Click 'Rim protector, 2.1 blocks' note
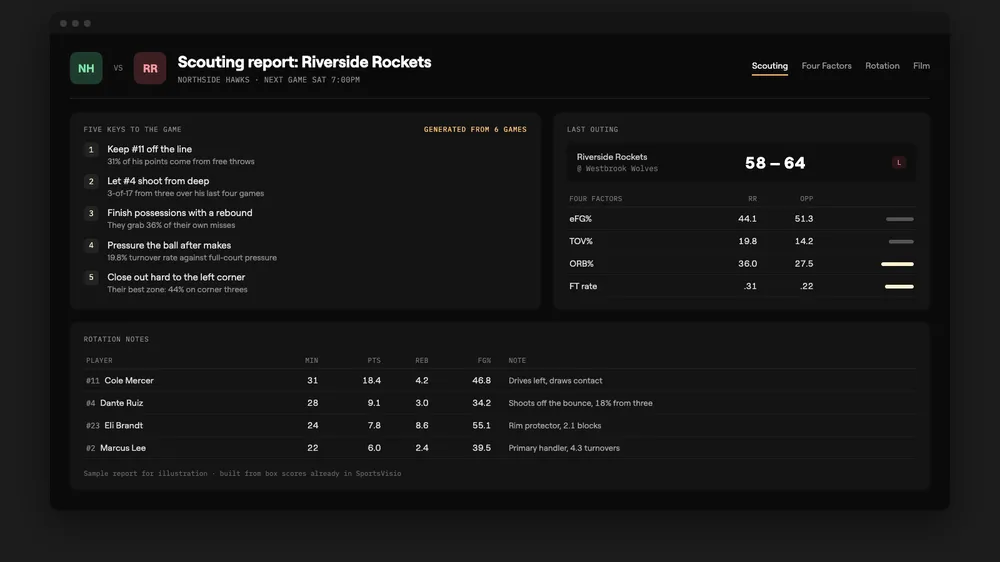Viewport: 1000px width, 562px height. coord(554,425)
